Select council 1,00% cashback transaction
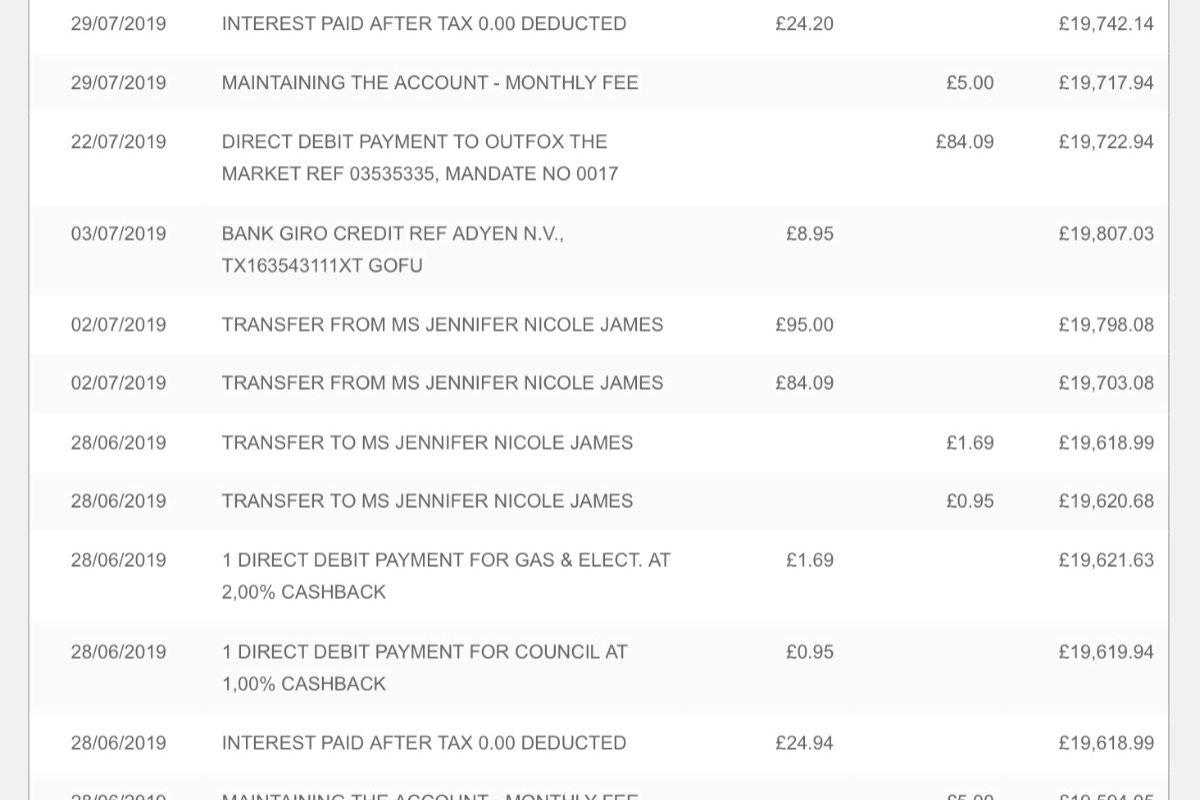The height and width of the screenshot is (800, 1200). (599, 668)
